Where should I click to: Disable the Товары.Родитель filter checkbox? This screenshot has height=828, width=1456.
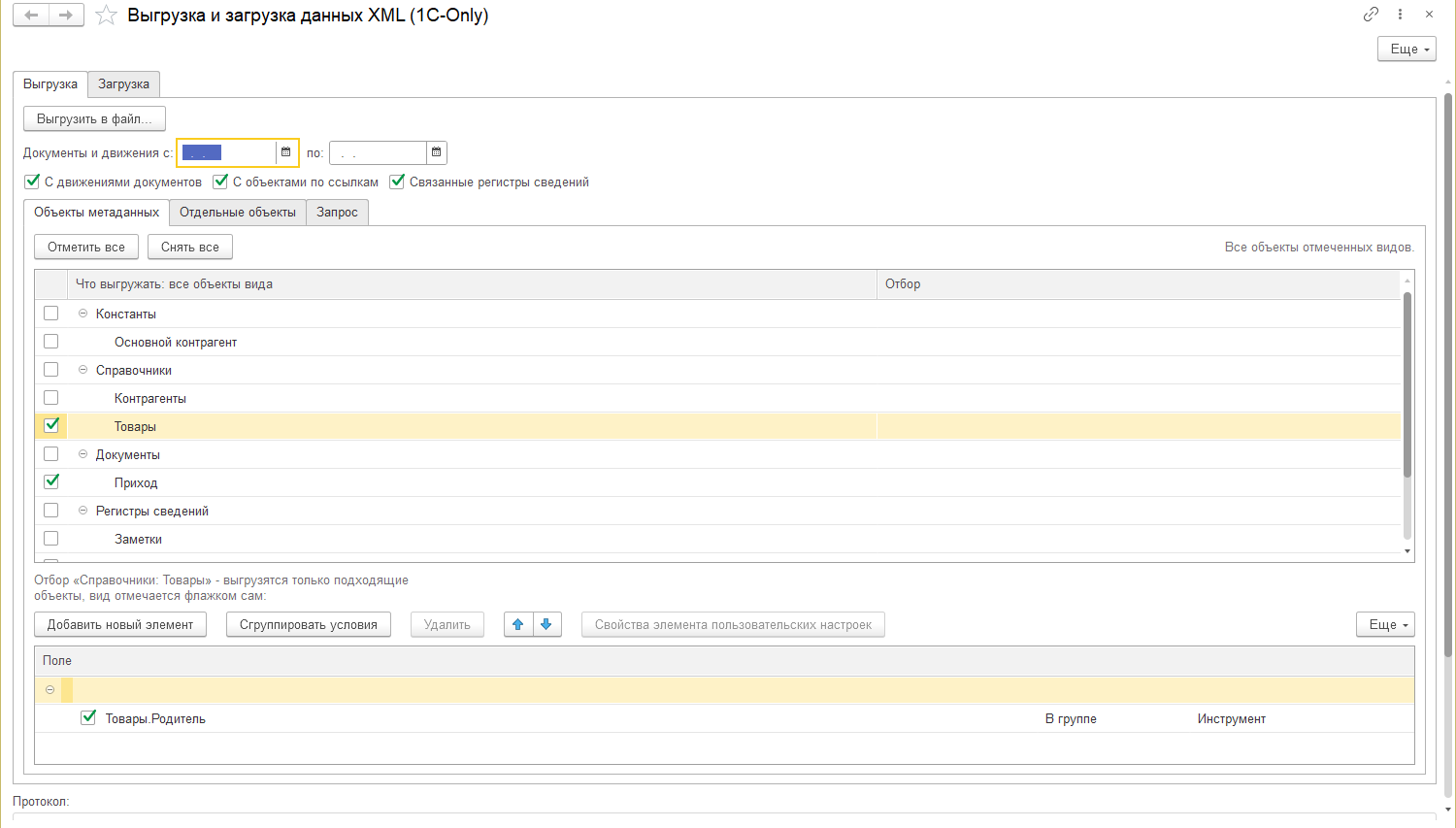pos(88,717)
